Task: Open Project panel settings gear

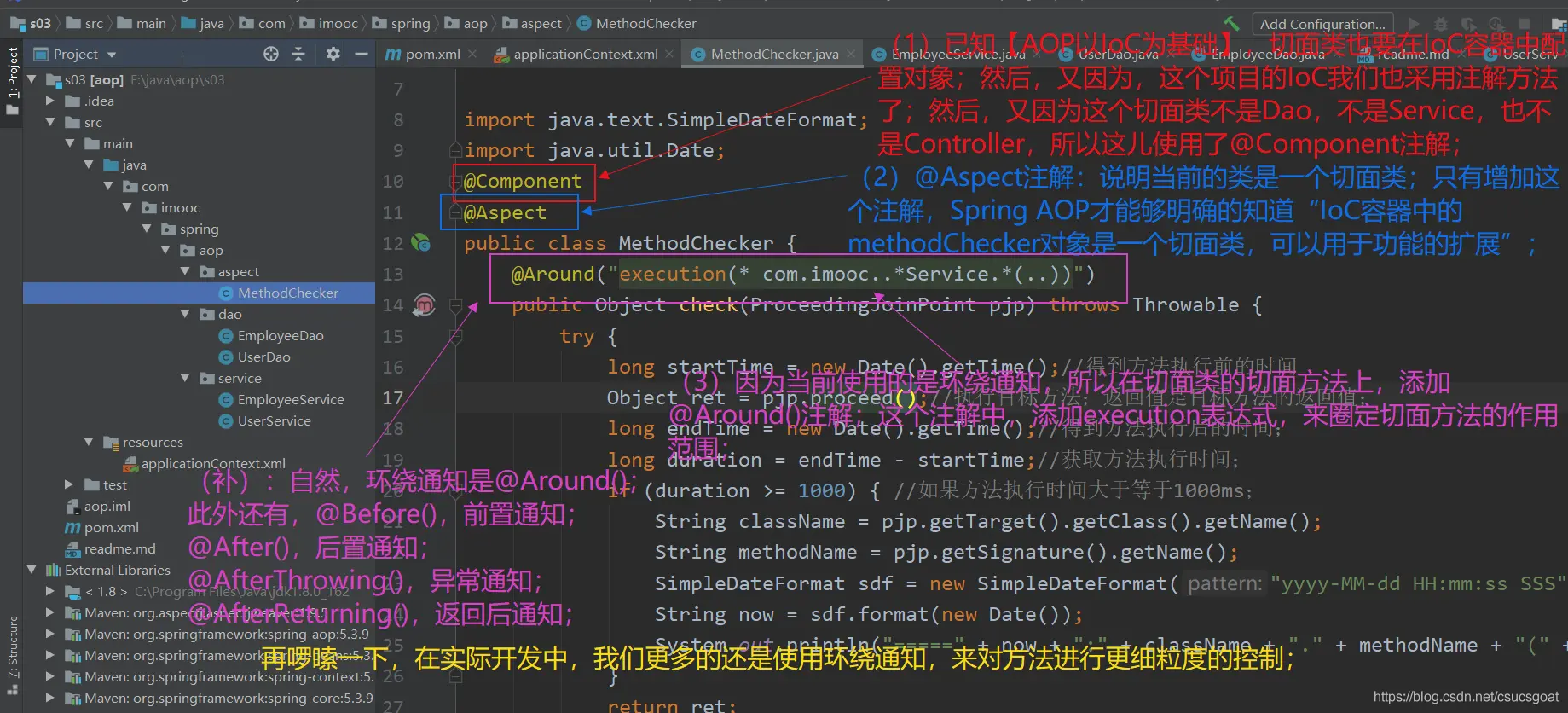Action: [333, 54]
